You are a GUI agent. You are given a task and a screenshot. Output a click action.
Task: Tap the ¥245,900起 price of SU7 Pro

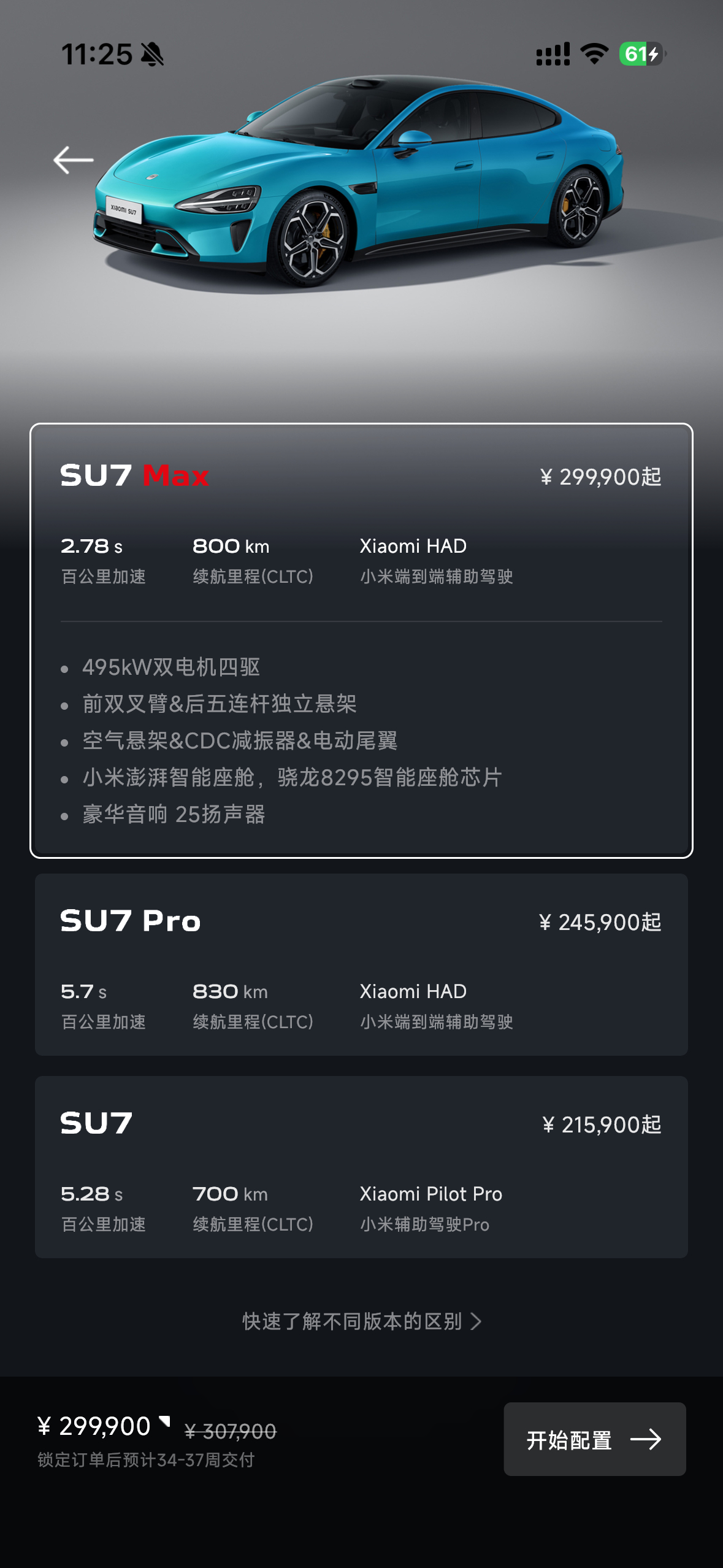[600, 922]
